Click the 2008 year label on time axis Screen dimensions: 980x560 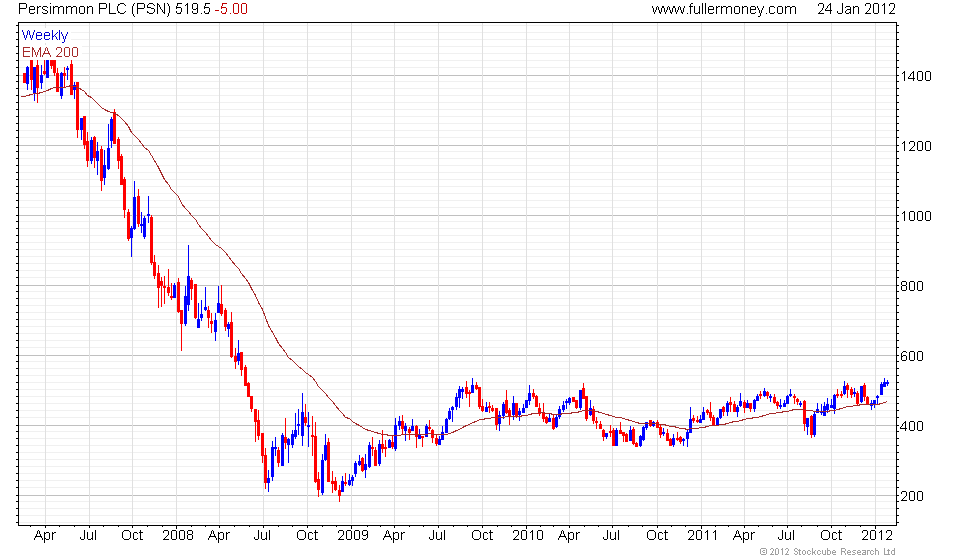click(x=178, y=536)
